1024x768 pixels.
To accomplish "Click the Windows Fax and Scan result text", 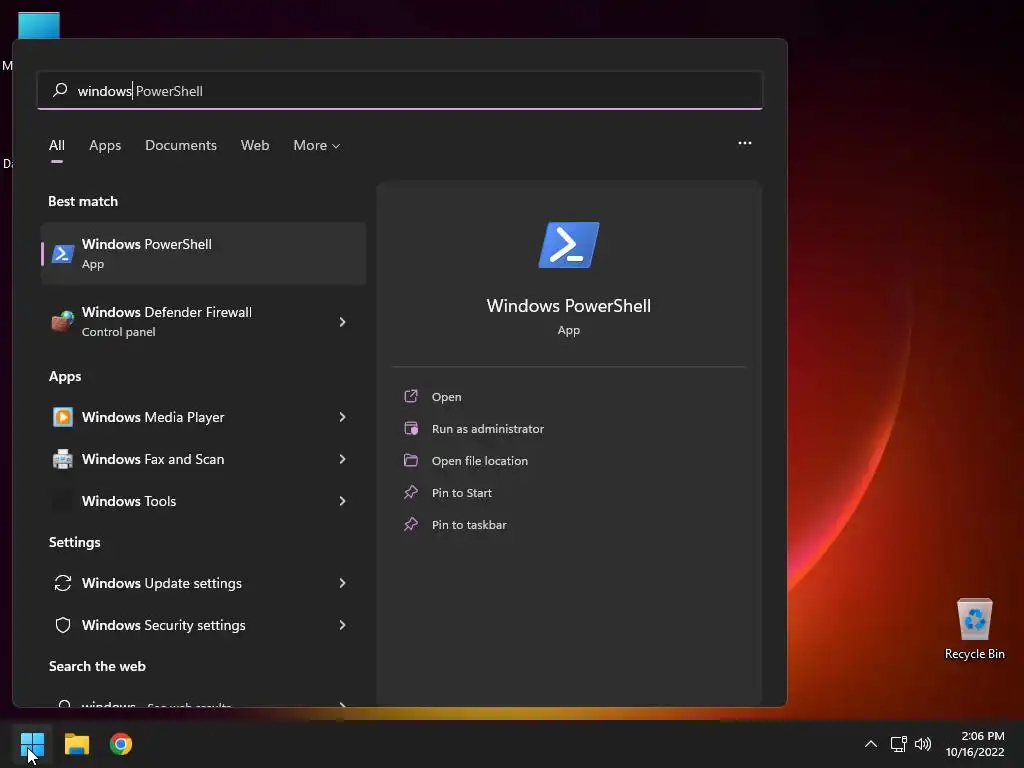I will [153, 459].
